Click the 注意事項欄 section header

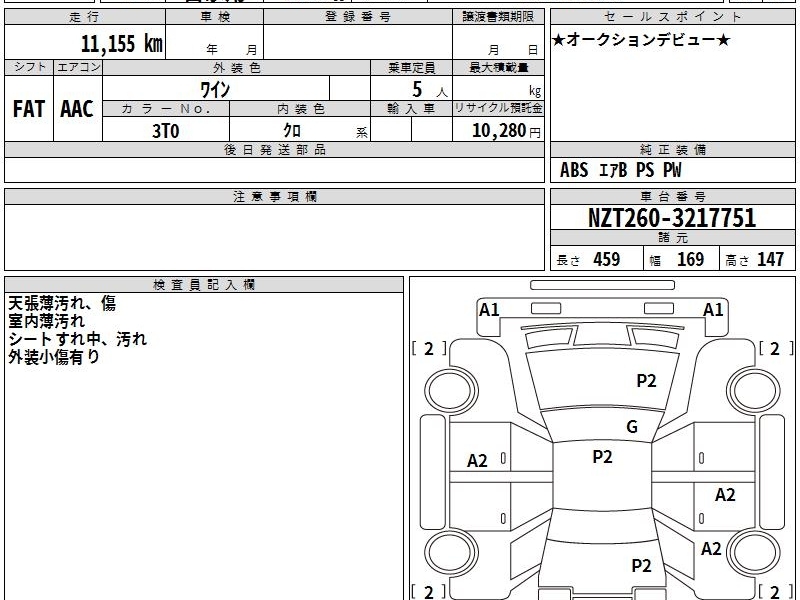point(274,196)
